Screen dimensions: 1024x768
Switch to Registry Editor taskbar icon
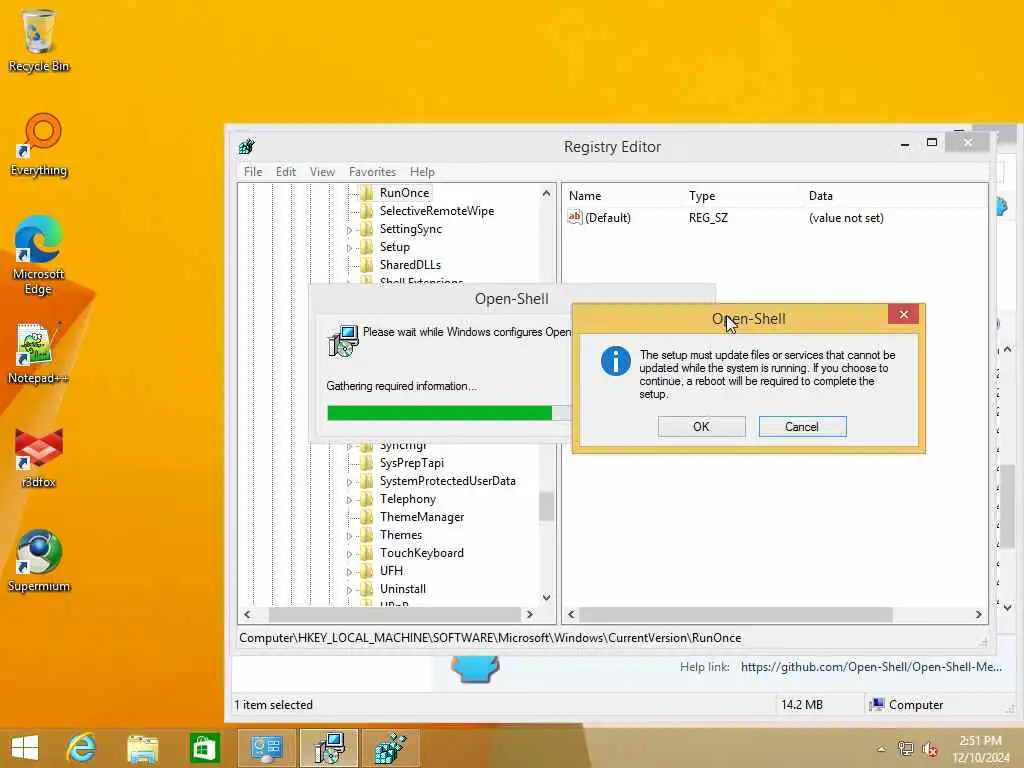tap(390, 748)
